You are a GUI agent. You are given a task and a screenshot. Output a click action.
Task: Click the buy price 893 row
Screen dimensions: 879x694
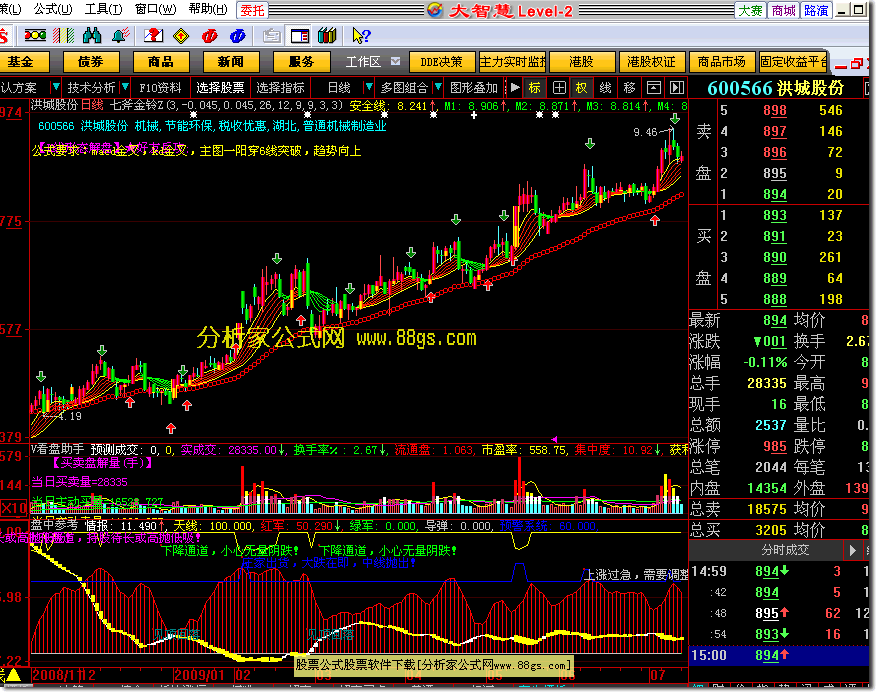point(779,215)
